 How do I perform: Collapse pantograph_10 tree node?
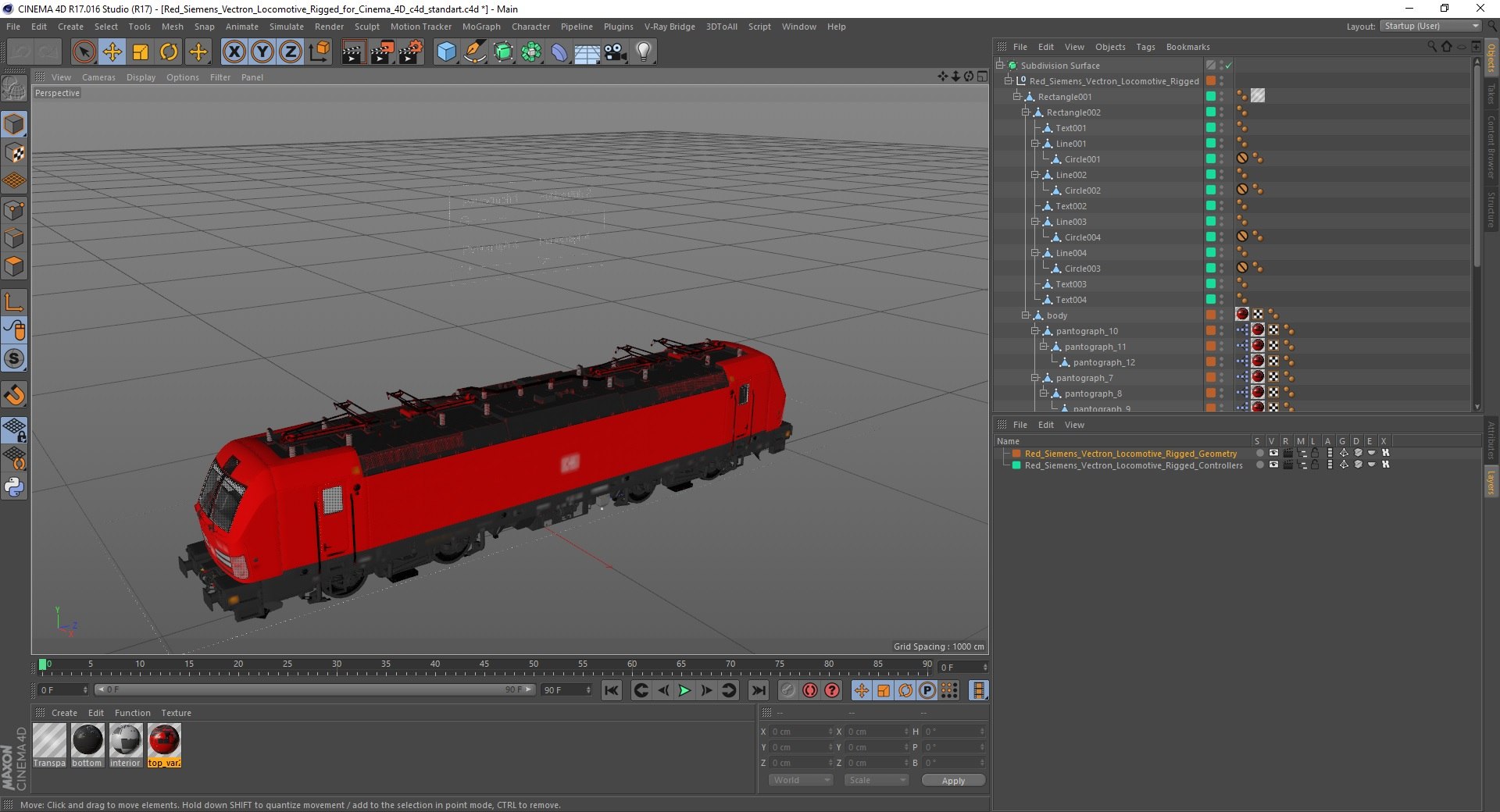[x=1035, y=331]
